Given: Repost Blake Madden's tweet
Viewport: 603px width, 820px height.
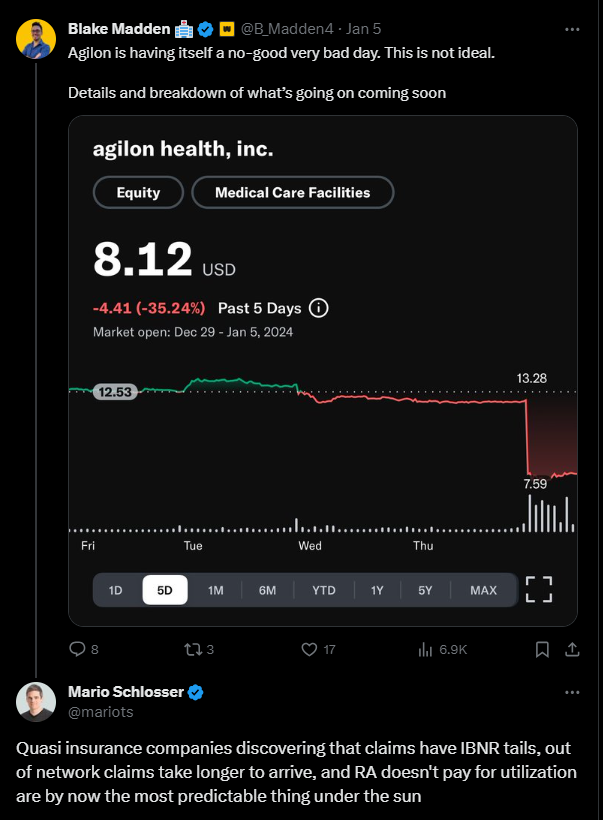Looking at the screenshot, I should (194, 649).
